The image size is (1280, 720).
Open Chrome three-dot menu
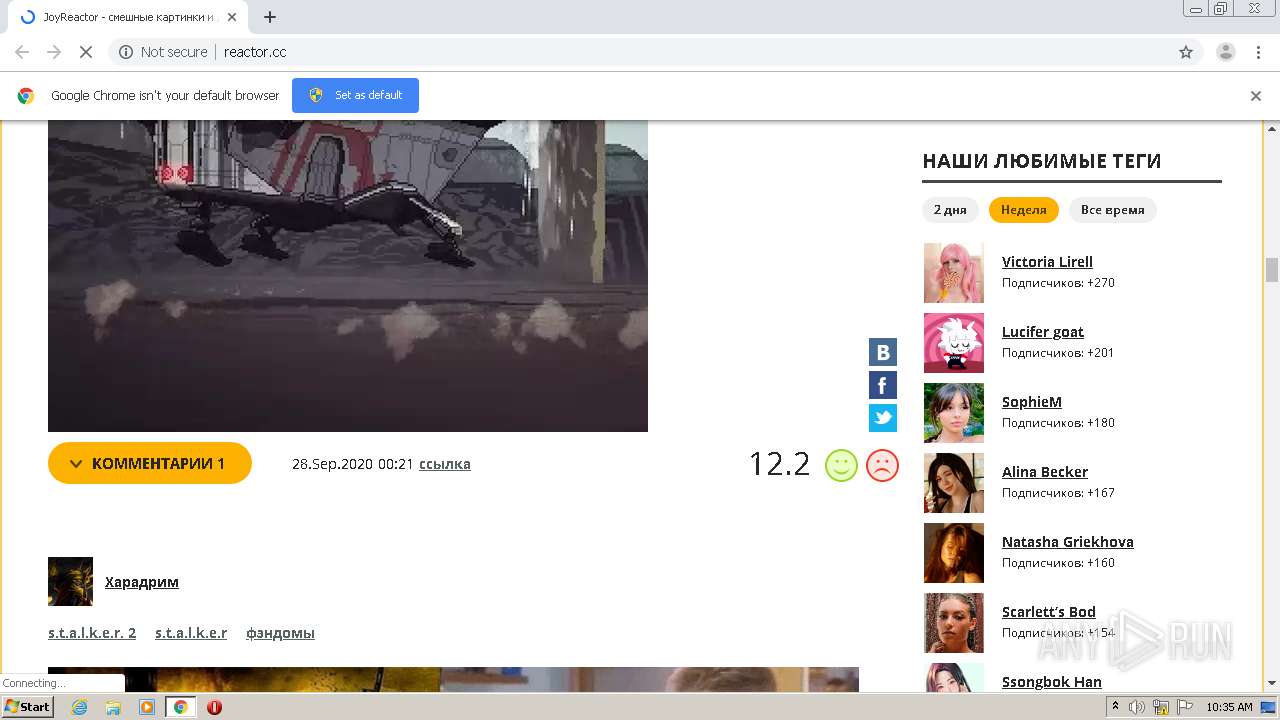pyautogui.click(x=1258, y=52)
